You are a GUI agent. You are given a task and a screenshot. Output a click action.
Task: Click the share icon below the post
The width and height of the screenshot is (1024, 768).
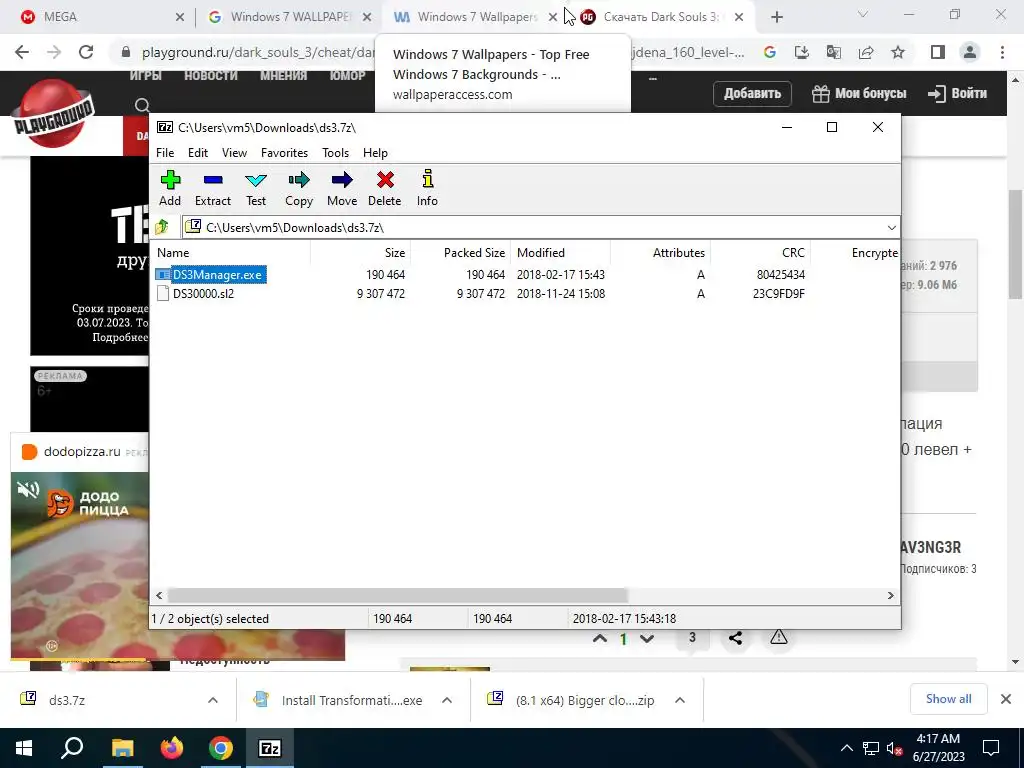tap(735, 638)
